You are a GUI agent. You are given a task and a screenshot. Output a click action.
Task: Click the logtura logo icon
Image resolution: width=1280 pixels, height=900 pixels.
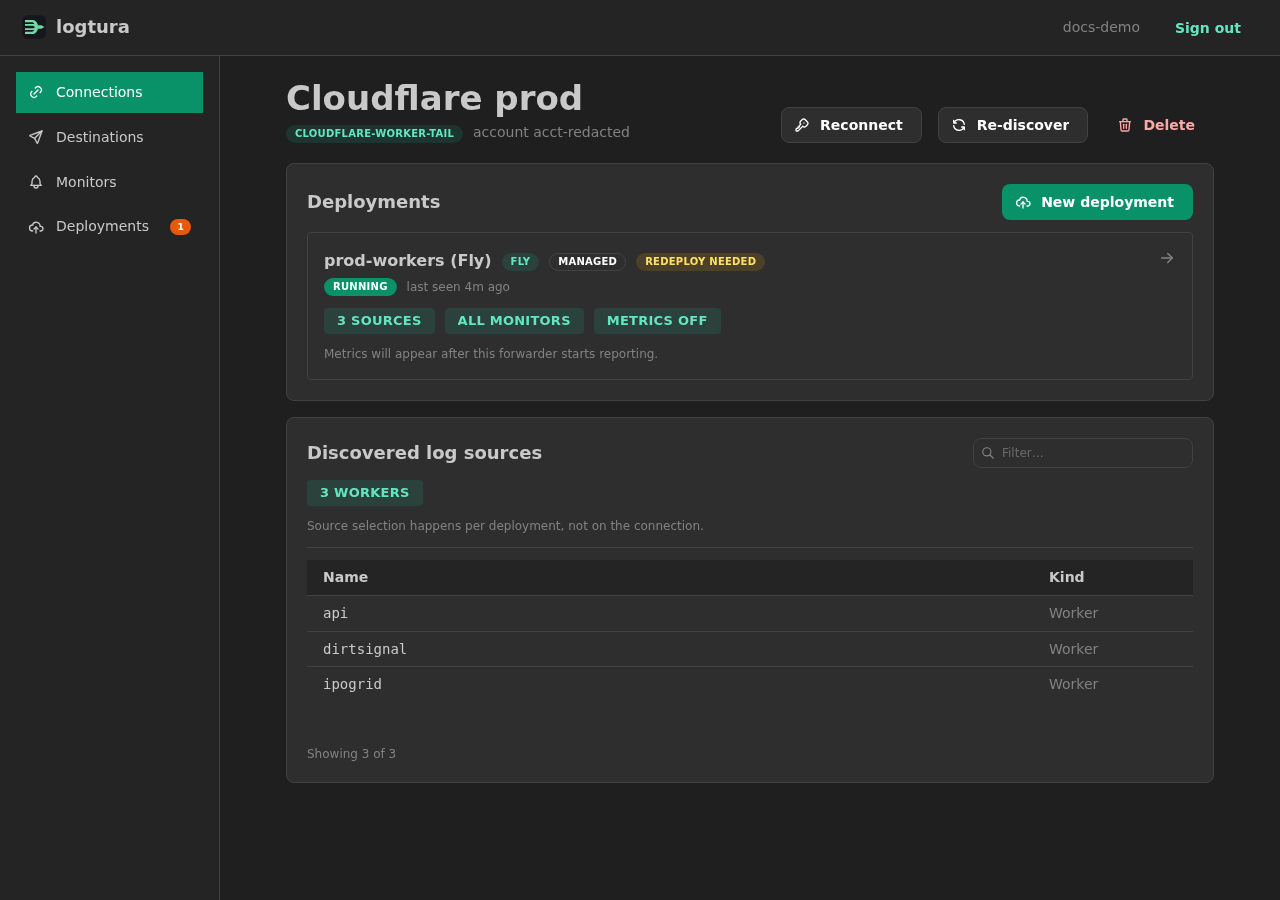coord(34,27)
